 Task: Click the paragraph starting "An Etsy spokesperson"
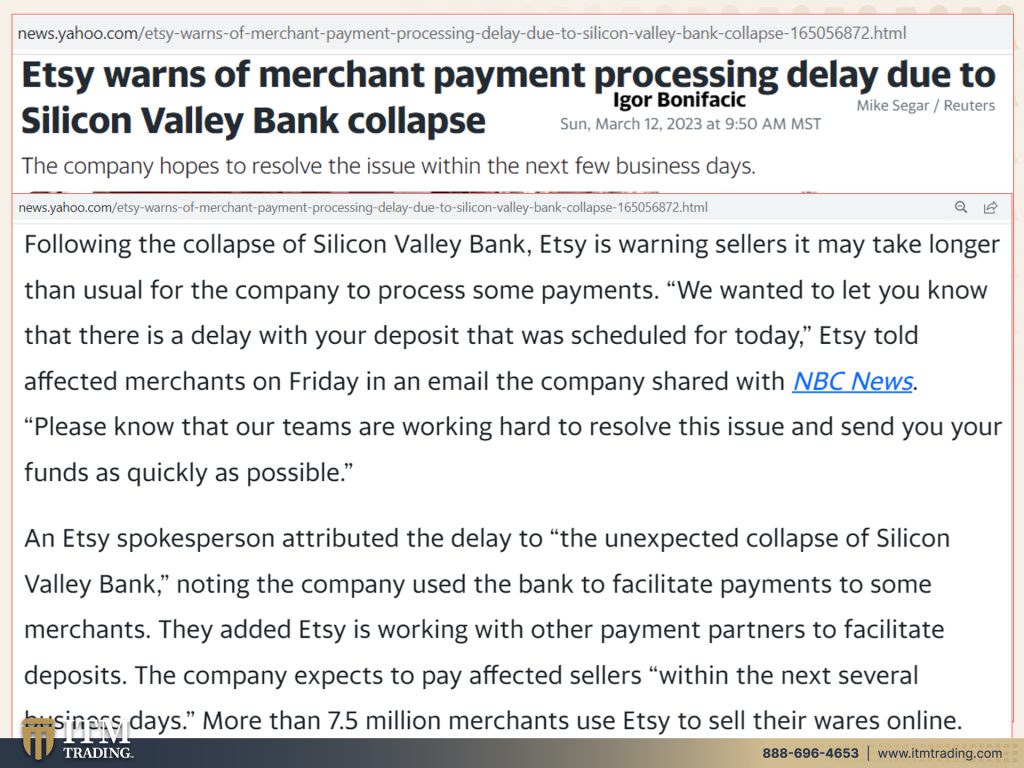[x=493, y=630]
